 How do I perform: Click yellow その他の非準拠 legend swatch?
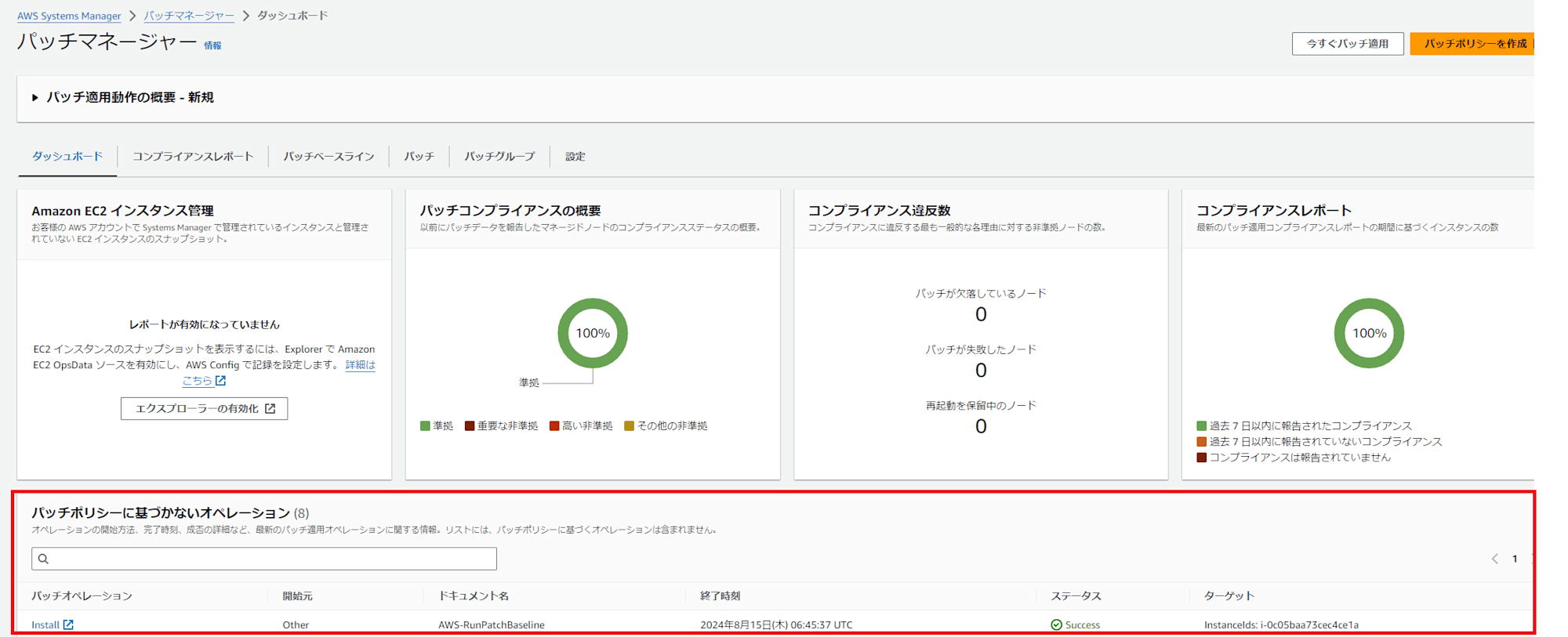tap(629, 425)
